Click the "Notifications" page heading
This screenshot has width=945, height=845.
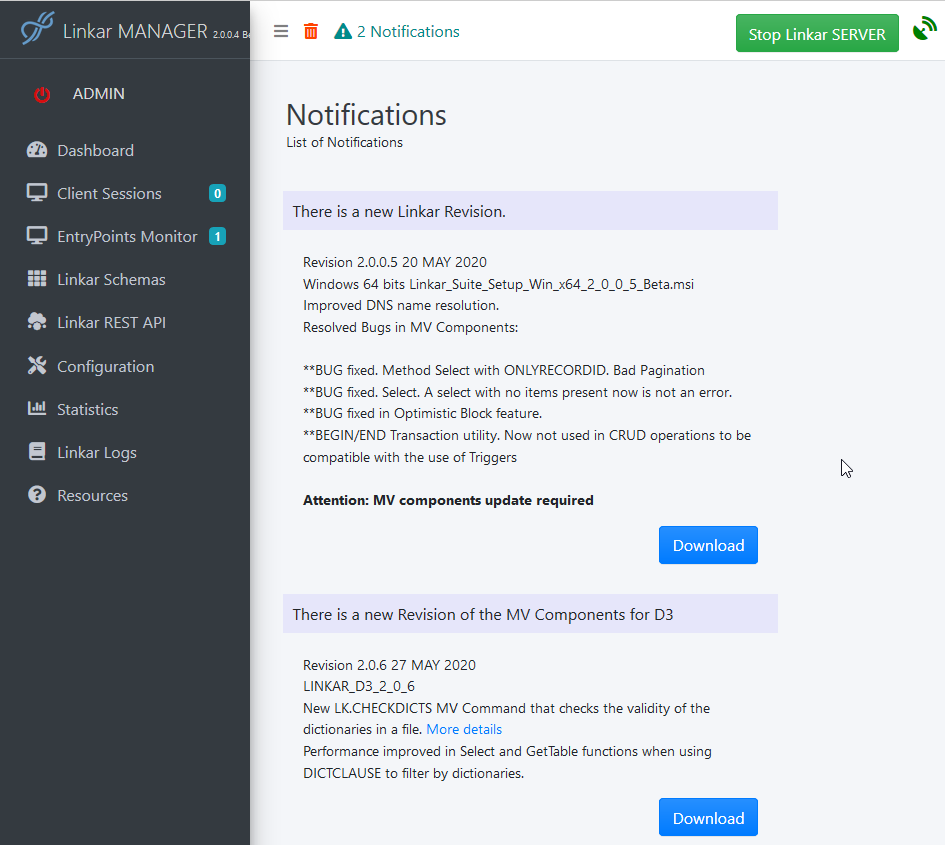click(x=366, y=115)
